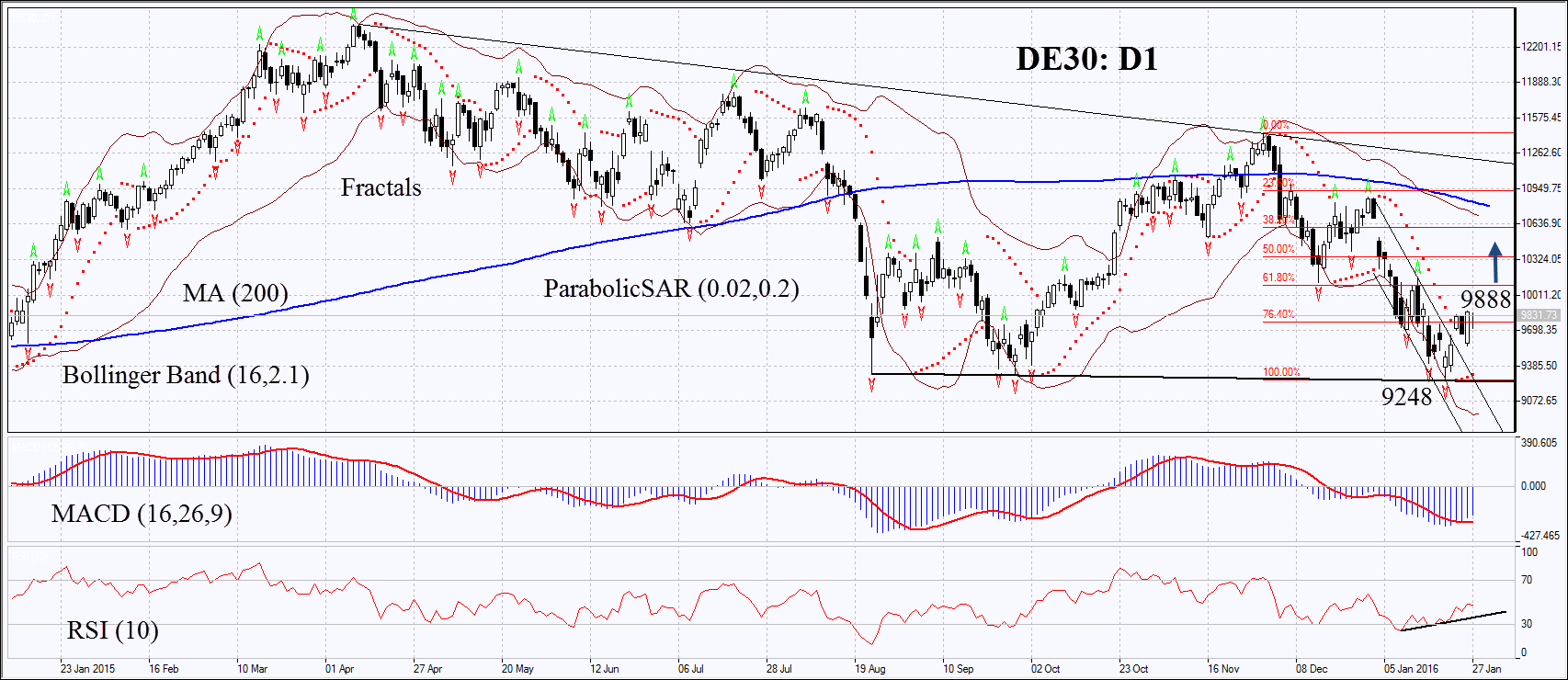Select the 61.80% Fibonacci level label

1278,278
